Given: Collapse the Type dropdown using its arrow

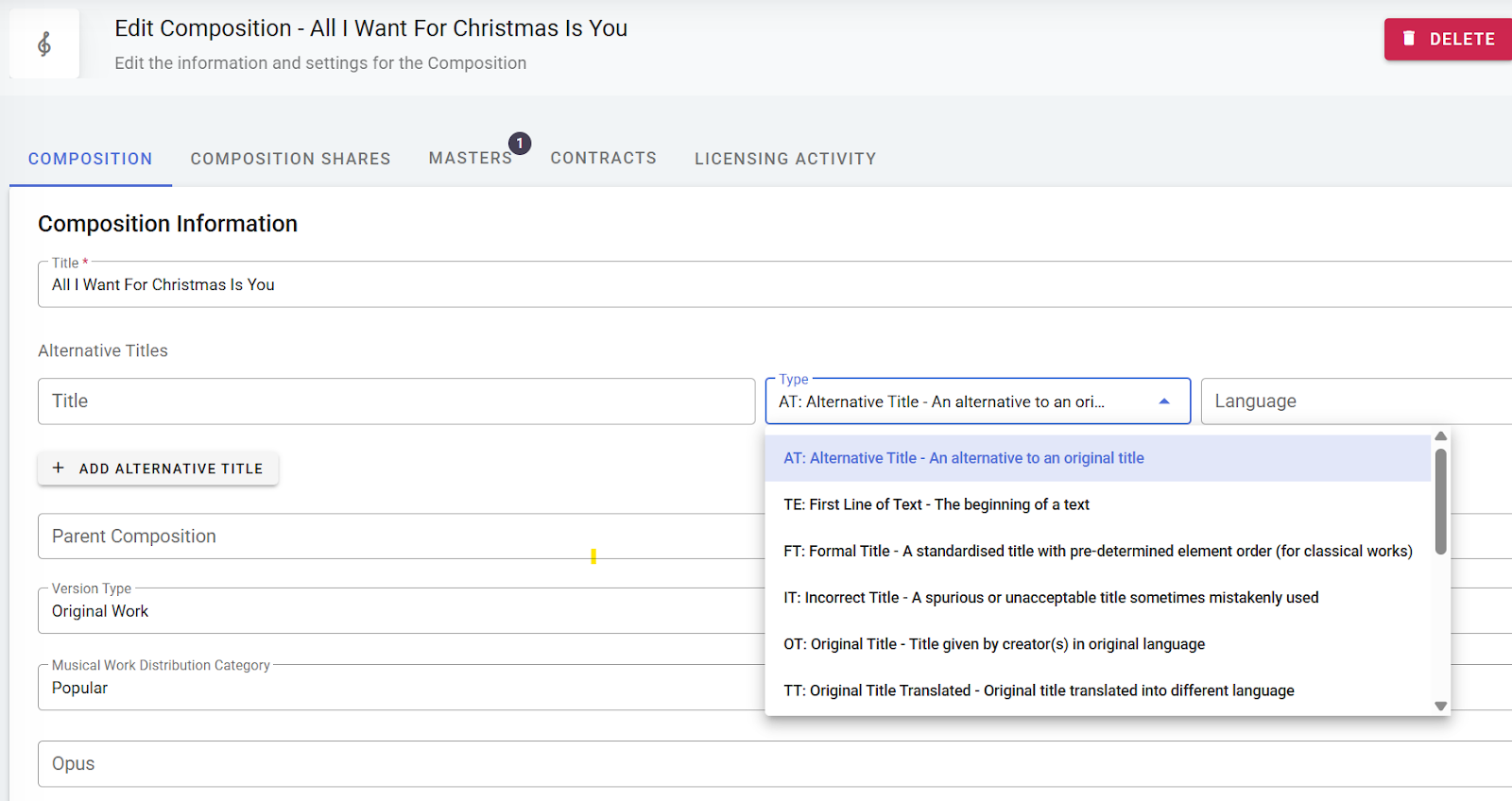Looking at the screenshot, I should 1164,401.
